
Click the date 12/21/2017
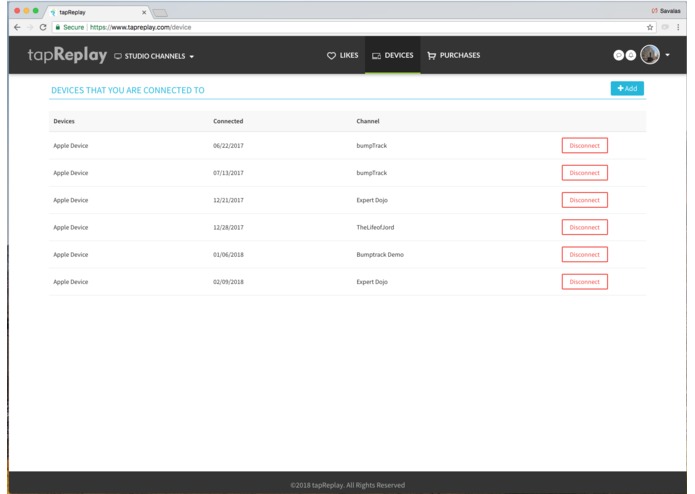tap(228, 200)
